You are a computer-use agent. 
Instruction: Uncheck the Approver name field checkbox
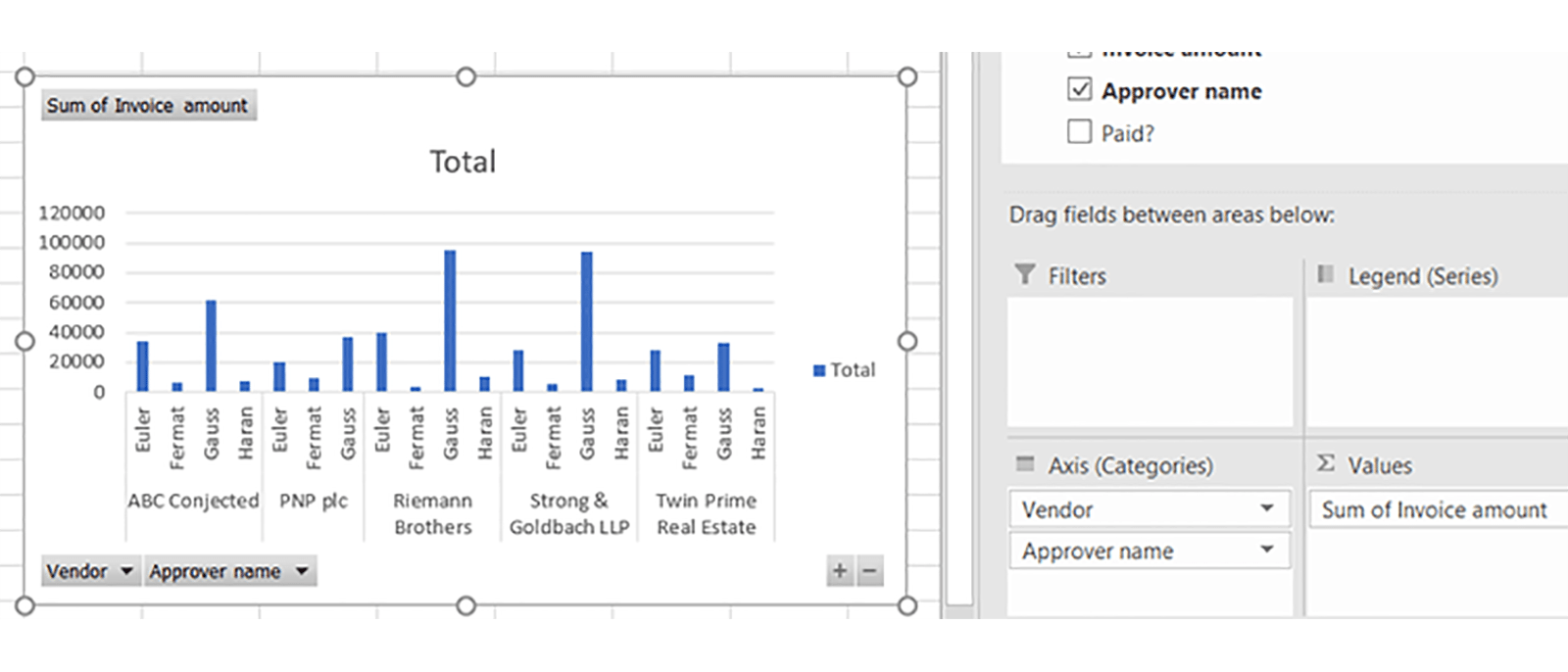coord(1079,89)
